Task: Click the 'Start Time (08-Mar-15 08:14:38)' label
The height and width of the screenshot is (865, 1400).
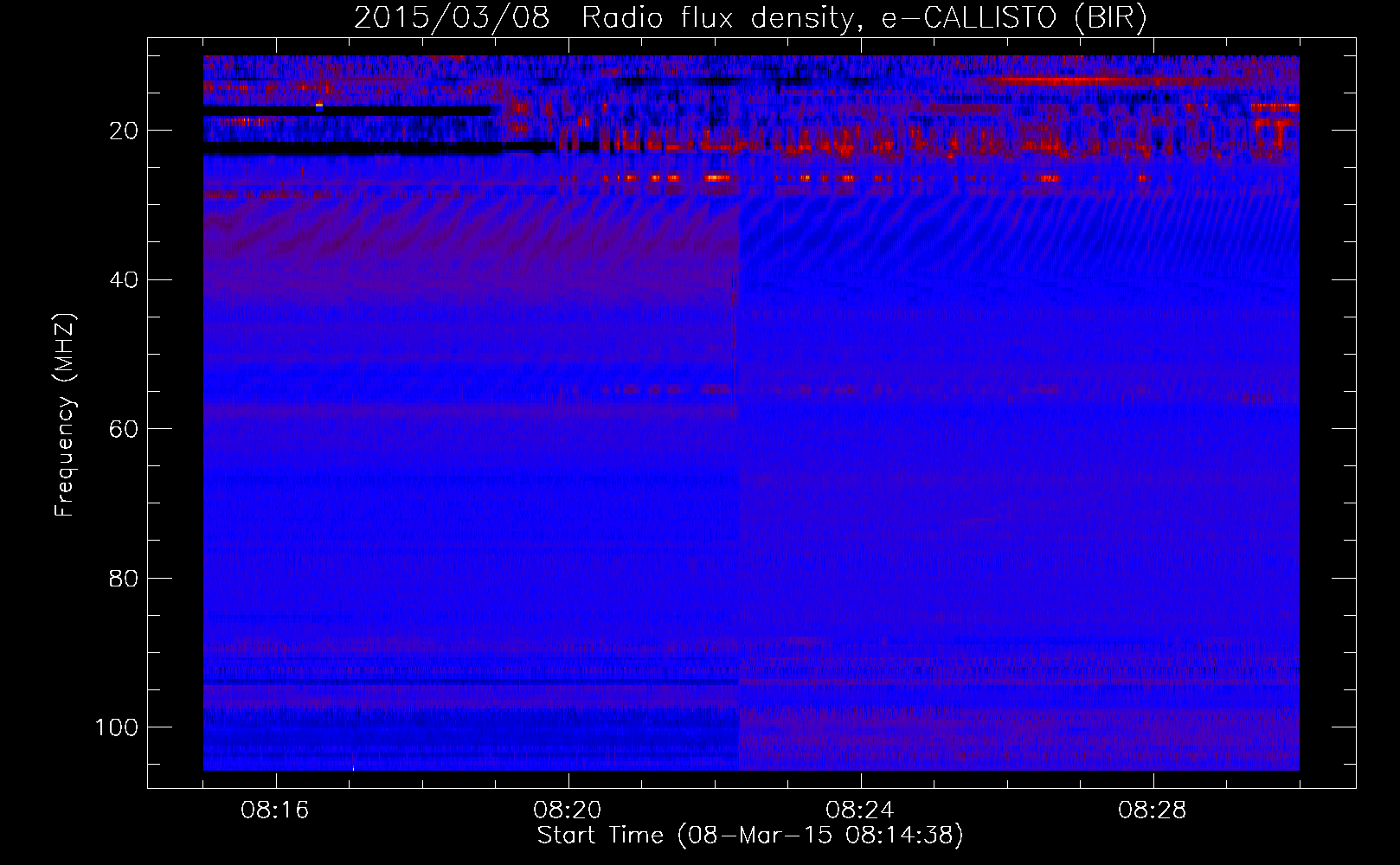Action: 750,836
